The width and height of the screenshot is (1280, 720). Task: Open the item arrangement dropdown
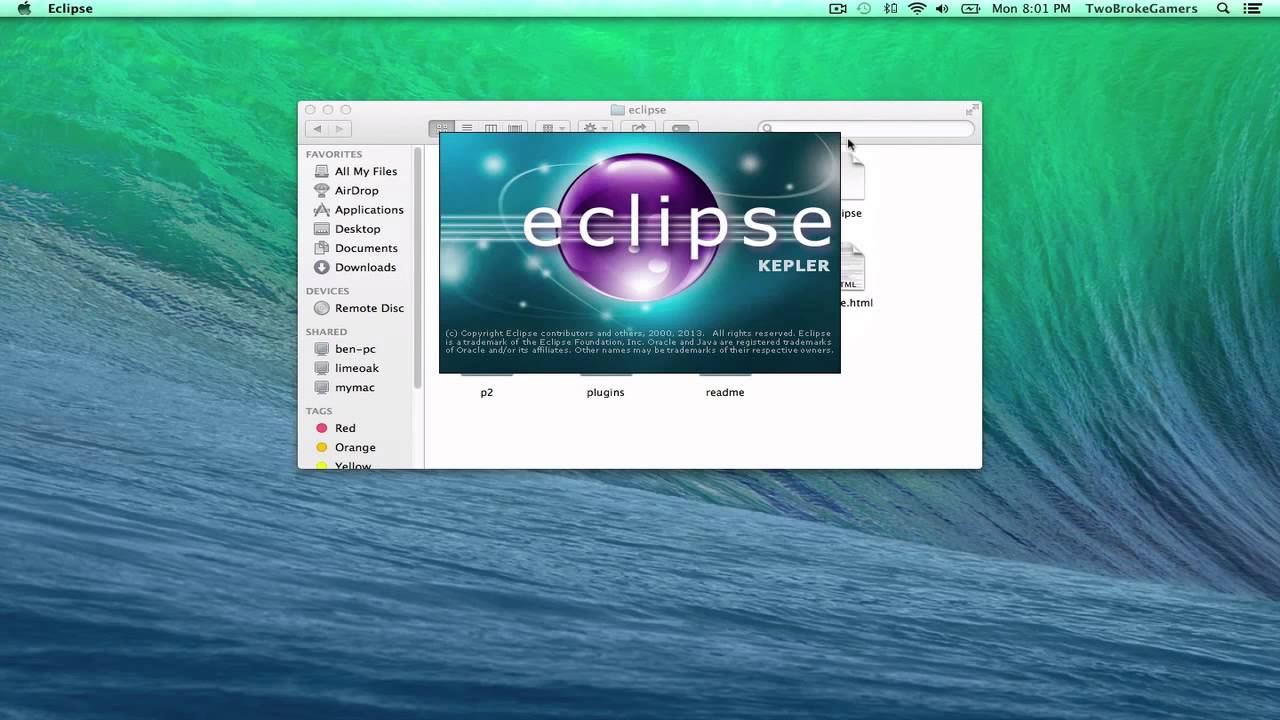point(553,128)
